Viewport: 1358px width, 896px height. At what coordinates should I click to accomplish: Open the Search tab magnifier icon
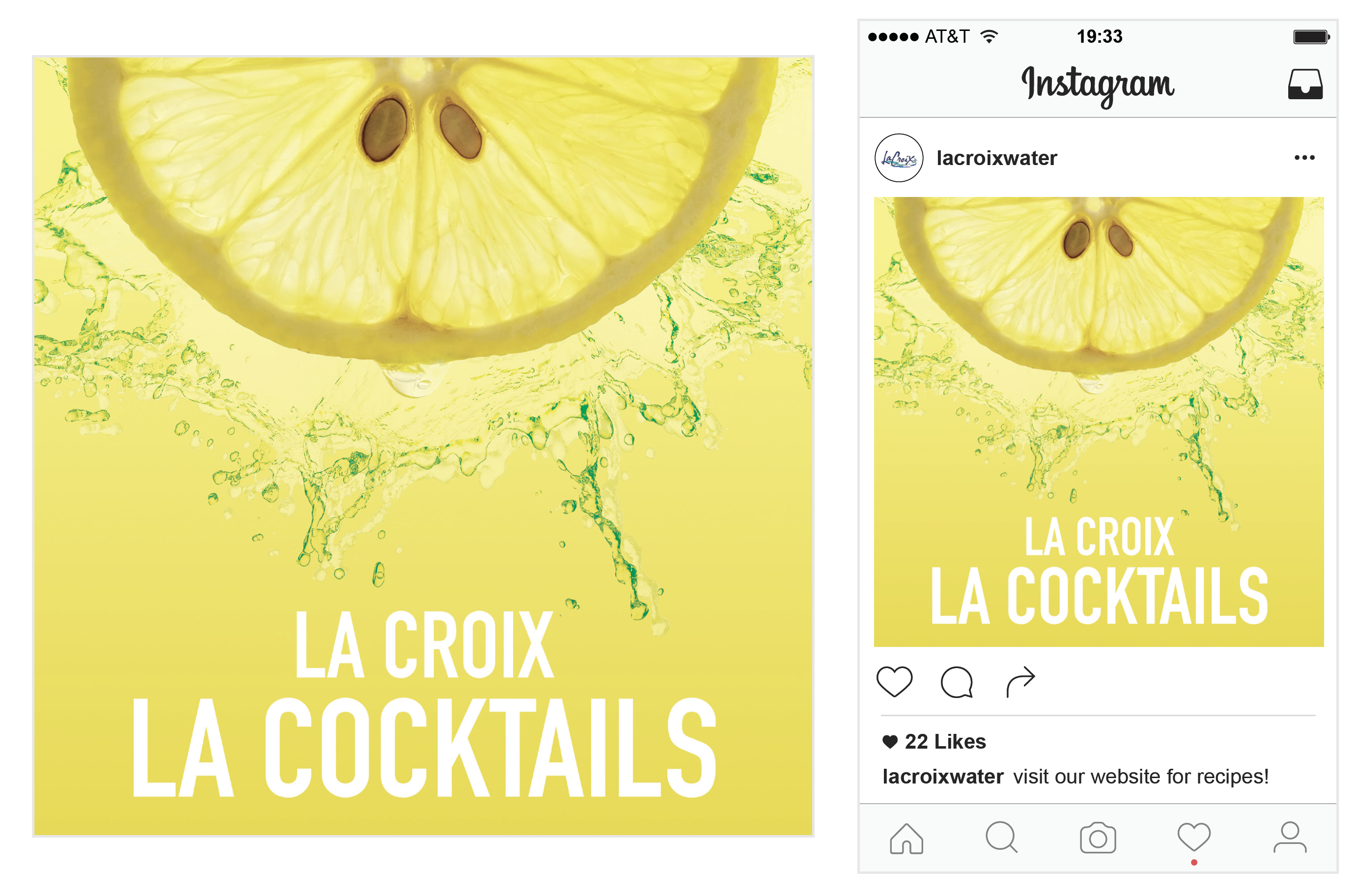(x=1001, y=838)
